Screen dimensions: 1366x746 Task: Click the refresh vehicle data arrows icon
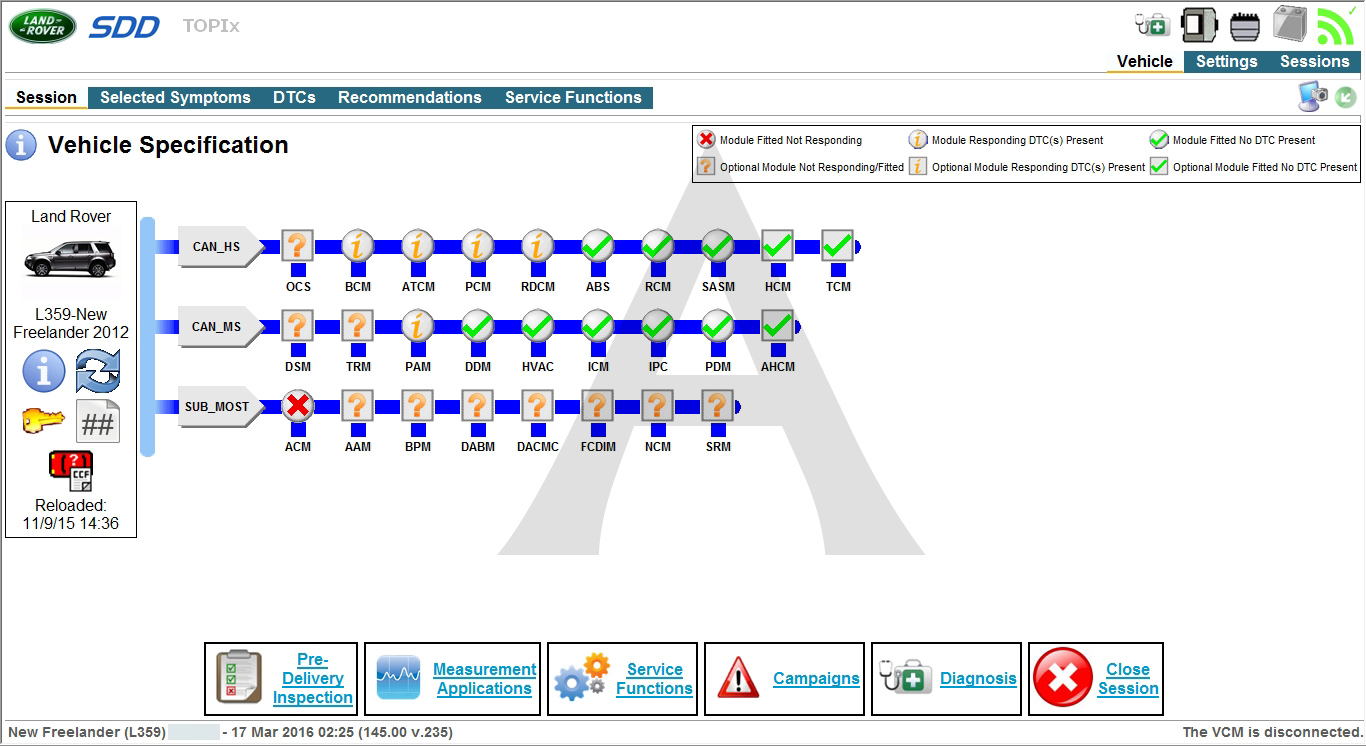98,372
